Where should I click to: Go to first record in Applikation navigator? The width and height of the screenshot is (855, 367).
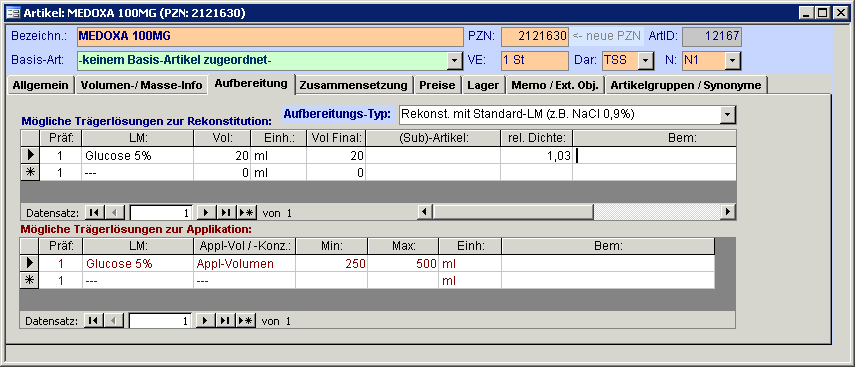pyautogui.click(x=93, y=321)
